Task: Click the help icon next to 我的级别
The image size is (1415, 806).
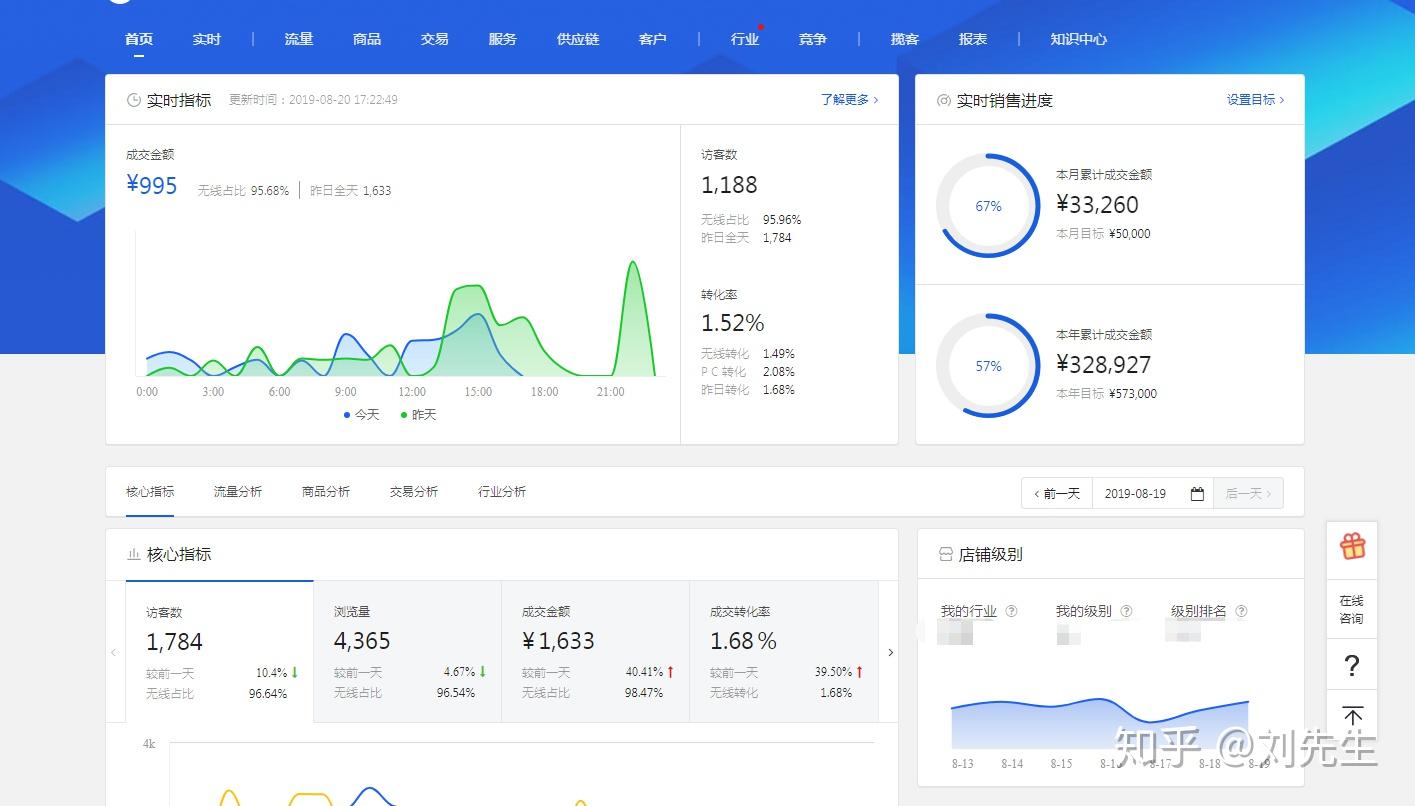Action: pos(1126,611)
